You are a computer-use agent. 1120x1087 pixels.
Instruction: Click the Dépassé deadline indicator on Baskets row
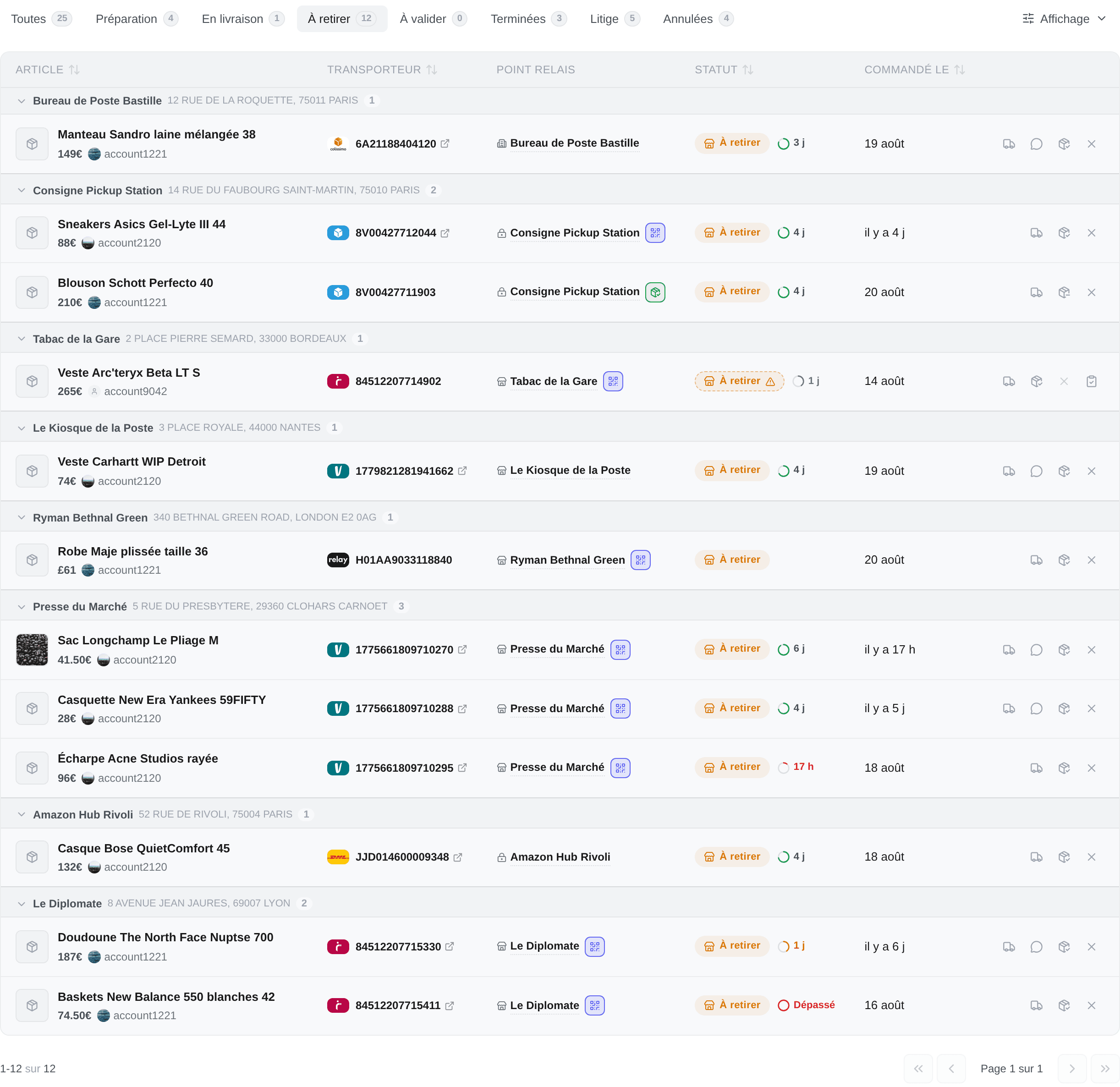pyautogui.click(x=806, y=1005)
